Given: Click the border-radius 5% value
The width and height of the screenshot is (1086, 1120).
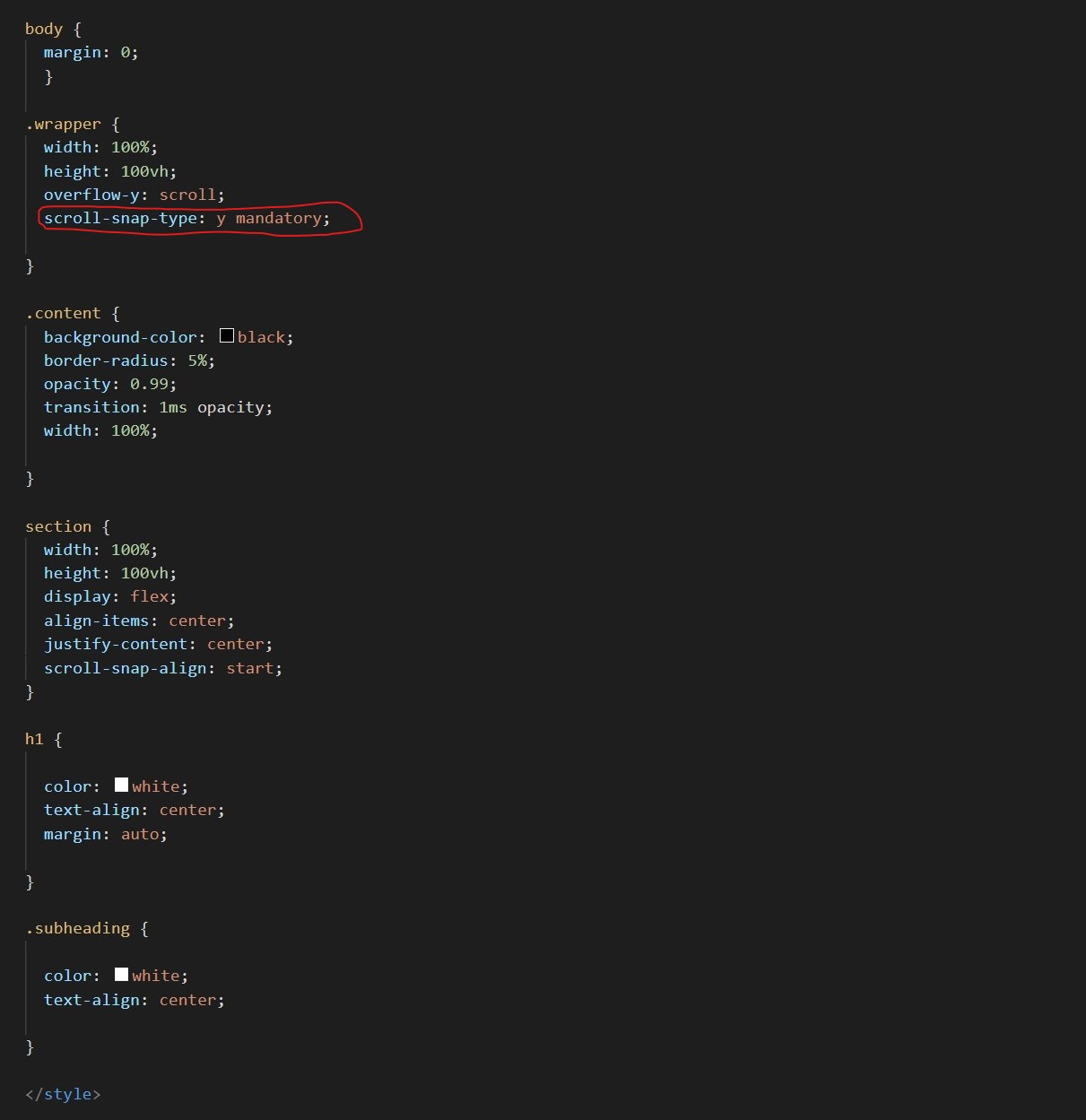Looking at the screenshot, I should click(x=197, y=360).
